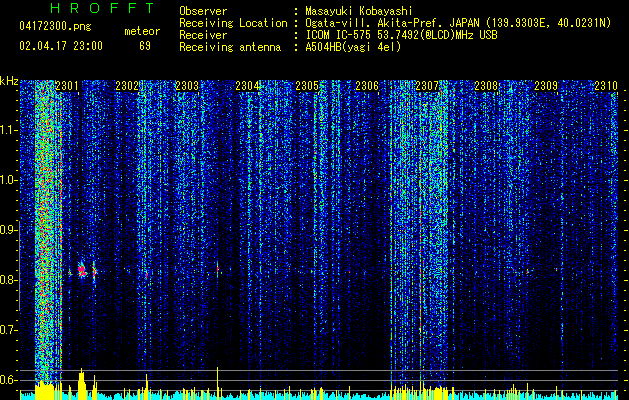Image resolution: width=629 pixels, height=400 pixels.
Task: Select the filename 04172300.png
Action: coord(55,27)
